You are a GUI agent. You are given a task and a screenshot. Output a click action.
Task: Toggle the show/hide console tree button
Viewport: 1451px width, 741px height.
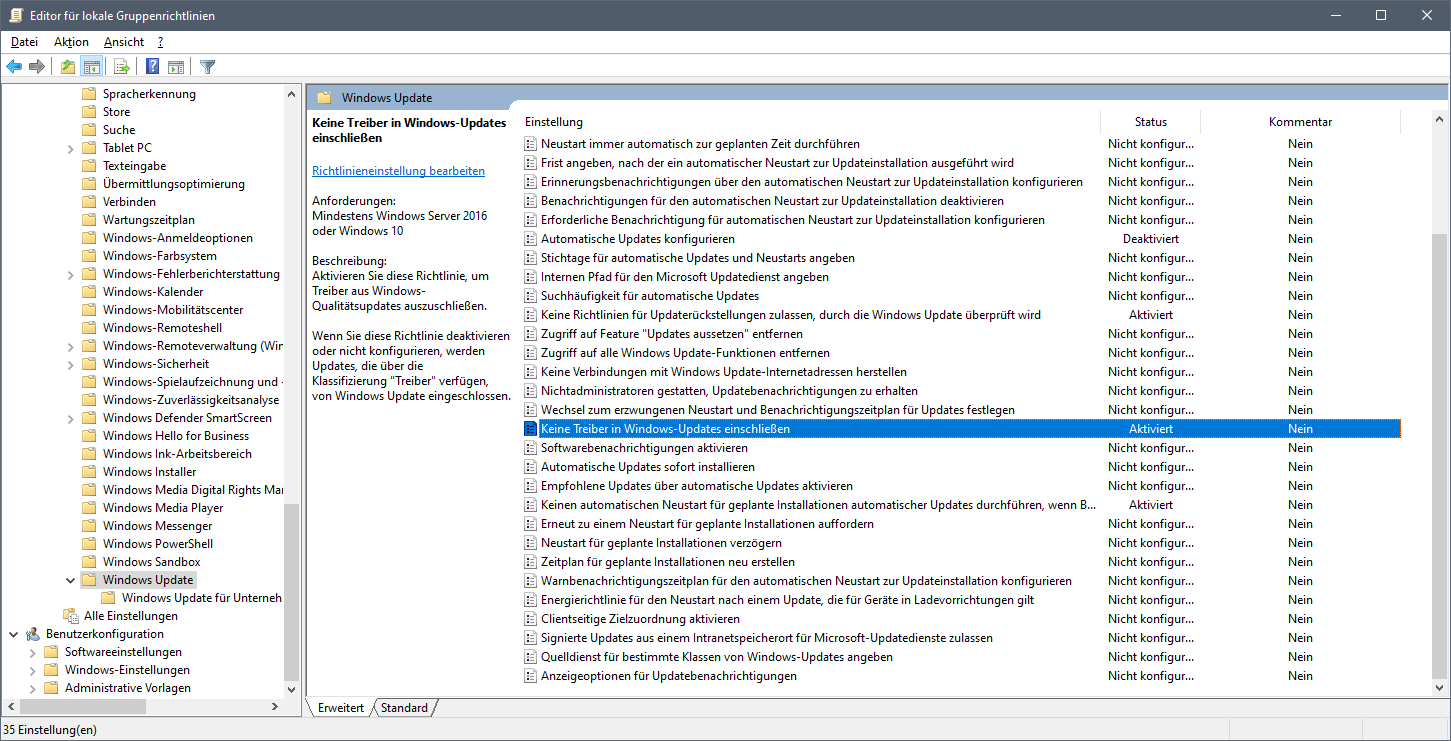pyautogui.click(x=91, y=67)
